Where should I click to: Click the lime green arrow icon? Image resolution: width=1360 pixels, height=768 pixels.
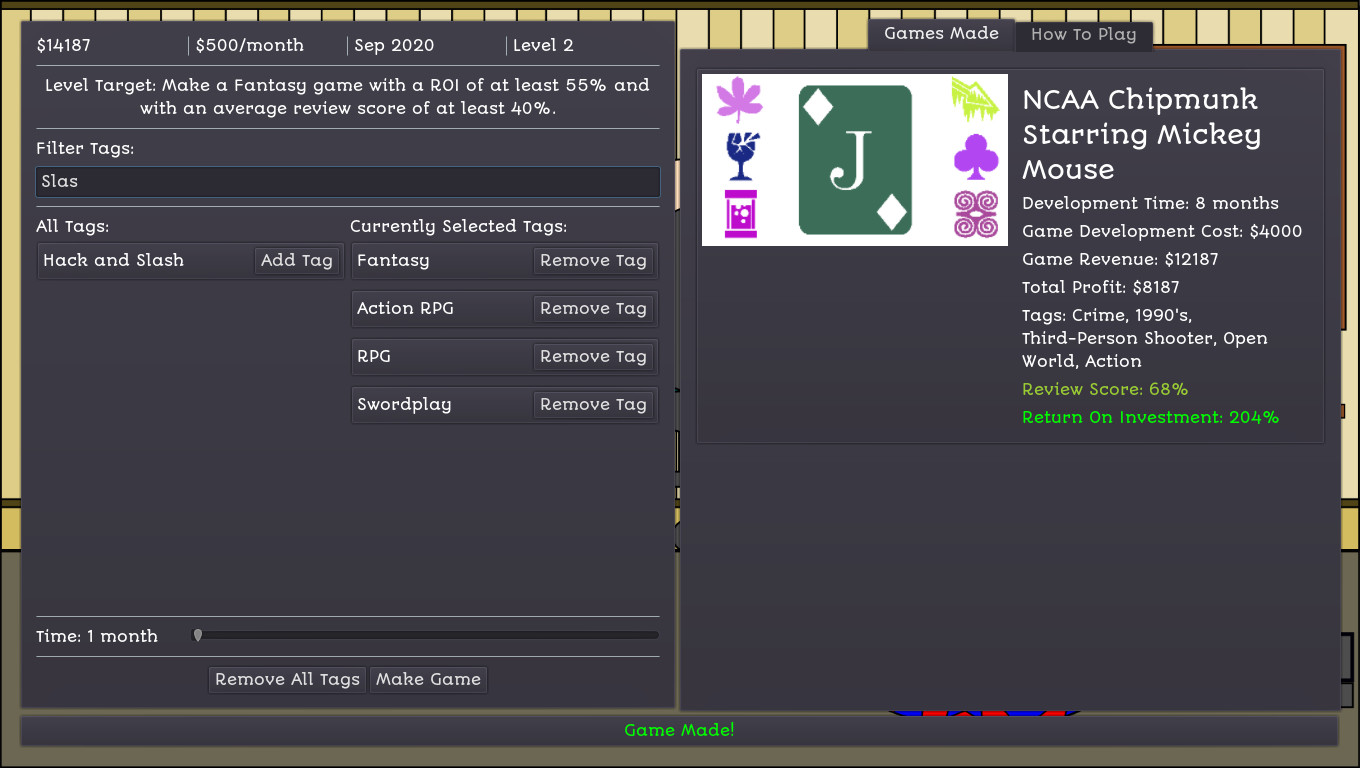click(x=976, y=100)
